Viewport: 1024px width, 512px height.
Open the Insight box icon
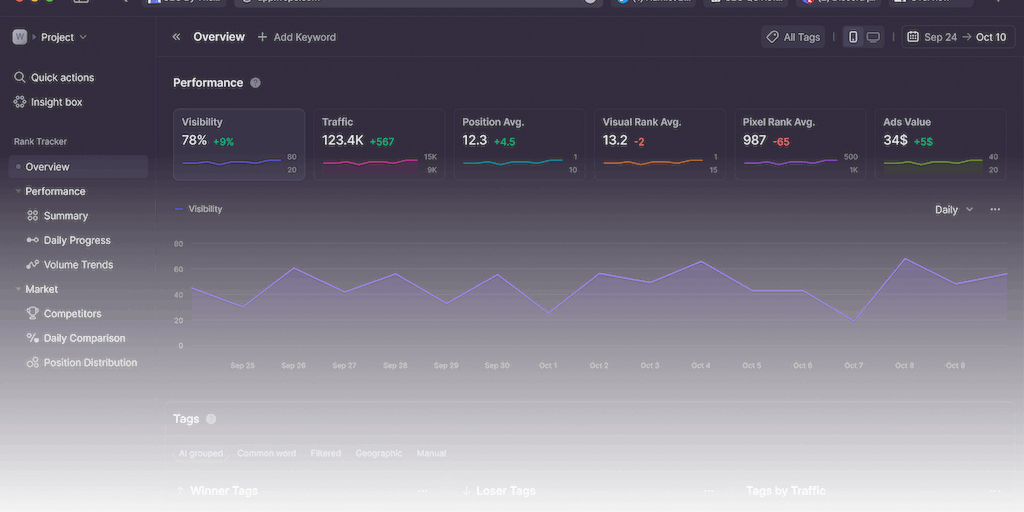coord(19,102)
